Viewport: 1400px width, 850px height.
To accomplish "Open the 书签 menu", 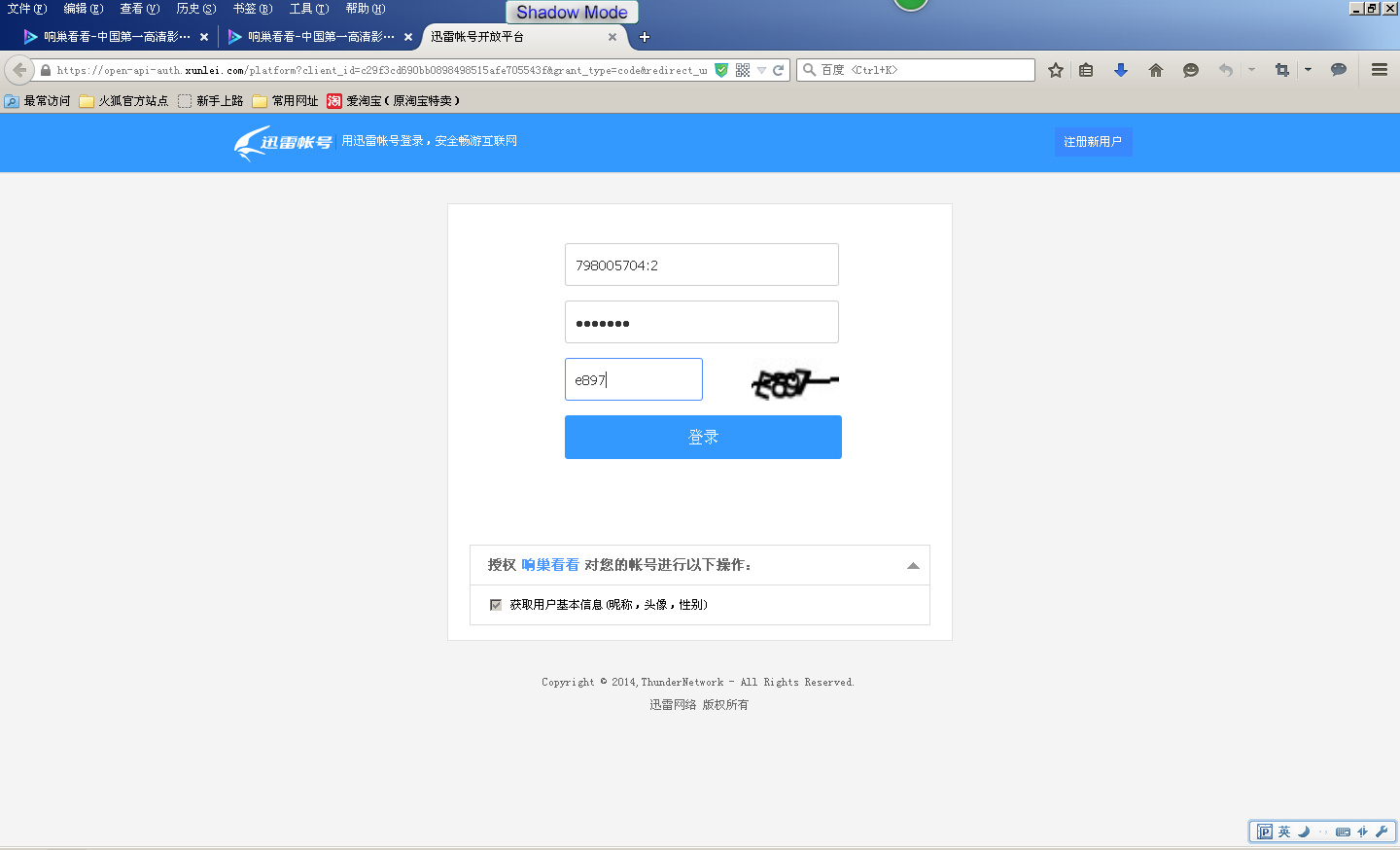I will pyautogui.click(x=252, y=9).
